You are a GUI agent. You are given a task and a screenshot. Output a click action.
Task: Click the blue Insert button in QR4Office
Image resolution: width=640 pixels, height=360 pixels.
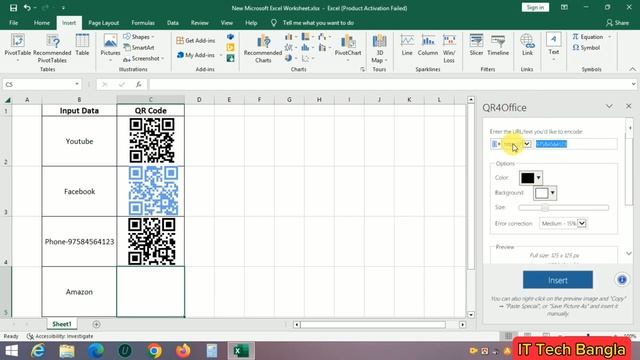pos(558,280)
